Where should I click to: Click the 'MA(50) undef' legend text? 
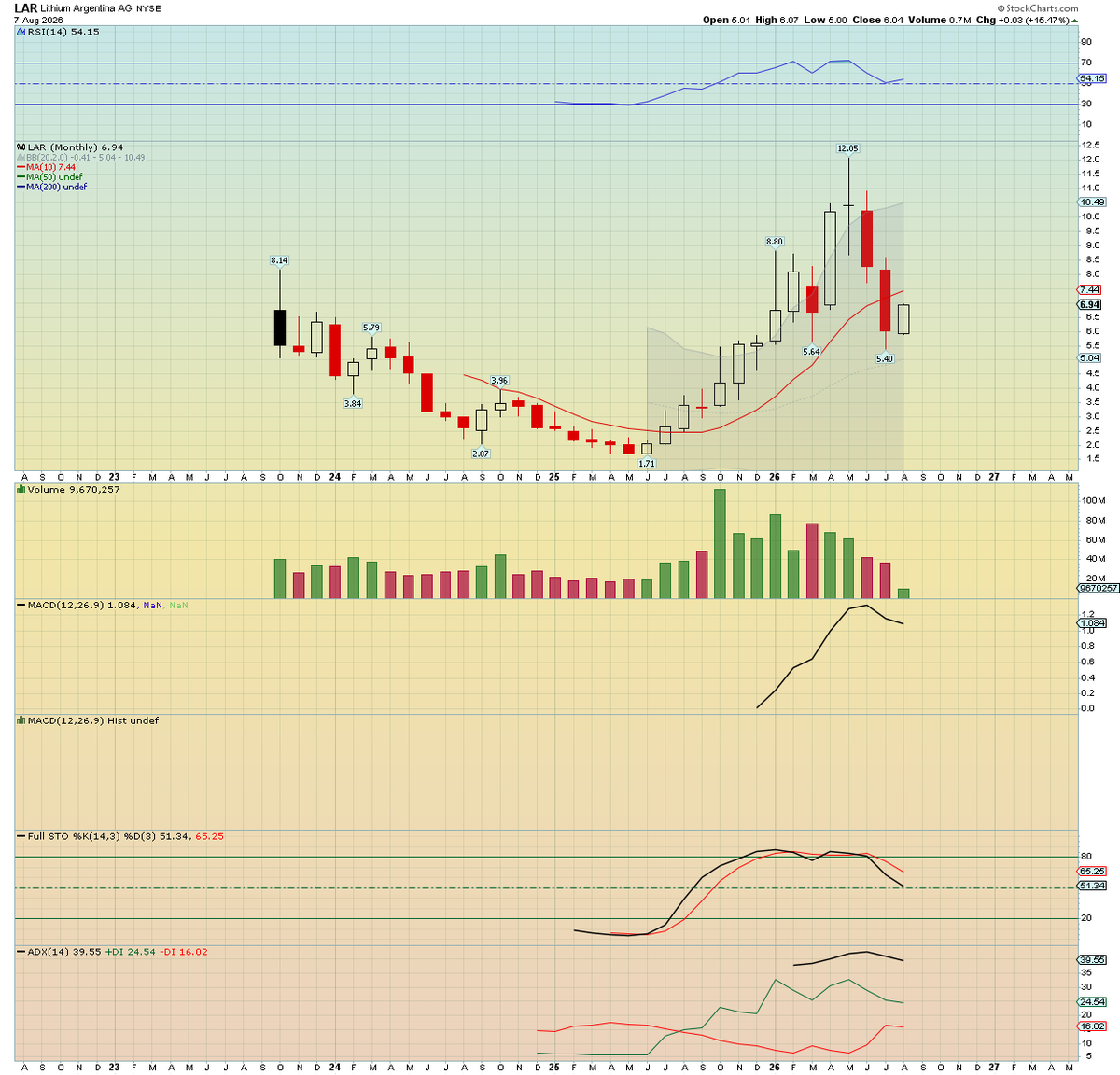[54, 177]
